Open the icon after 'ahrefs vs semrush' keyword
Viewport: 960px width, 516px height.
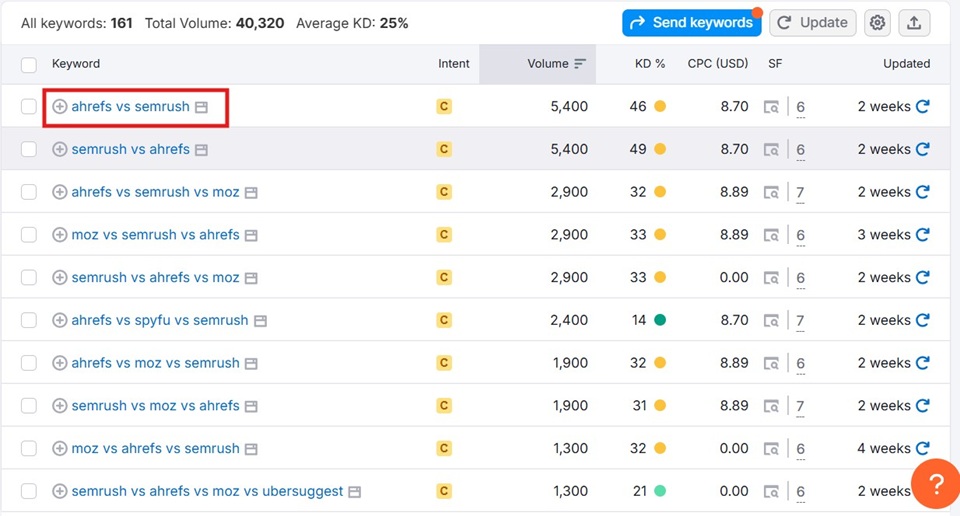tap(201, 108)
